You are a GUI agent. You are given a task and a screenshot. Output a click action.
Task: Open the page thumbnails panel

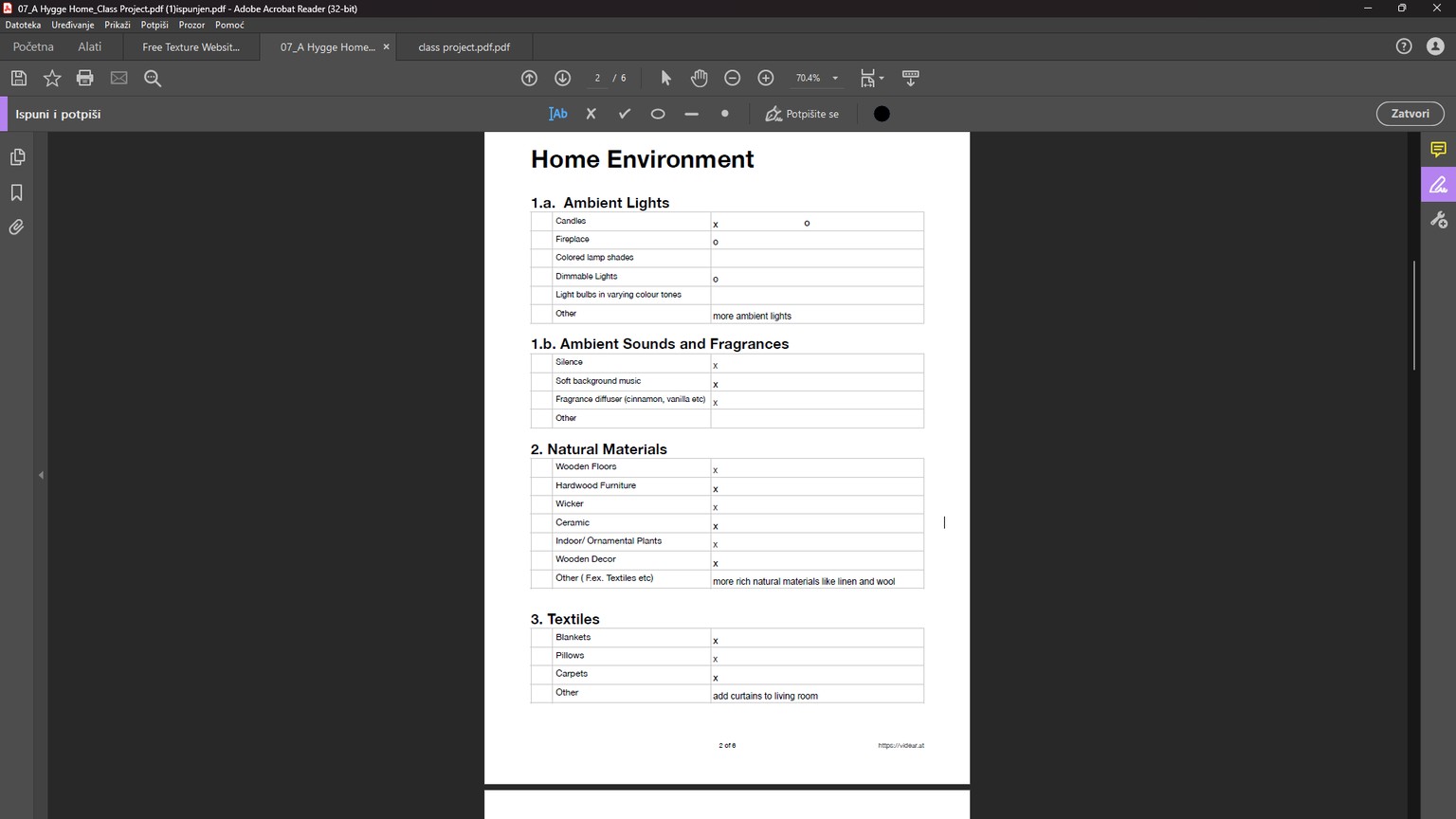[x=17, y=157]
